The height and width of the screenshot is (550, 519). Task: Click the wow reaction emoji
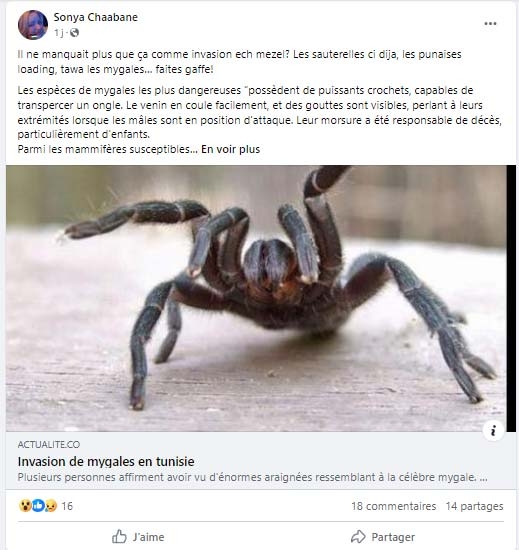tap(25, 505)
